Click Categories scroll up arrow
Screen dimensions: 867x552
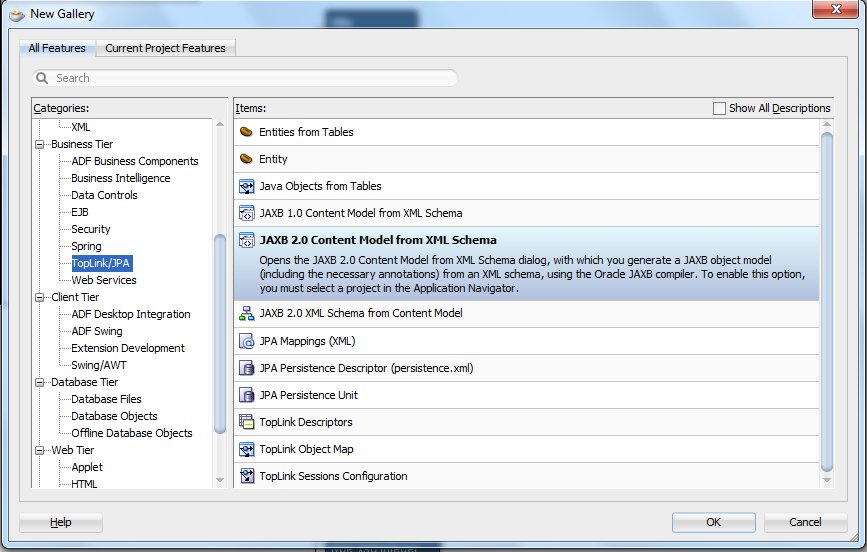(x=220, y=124)
